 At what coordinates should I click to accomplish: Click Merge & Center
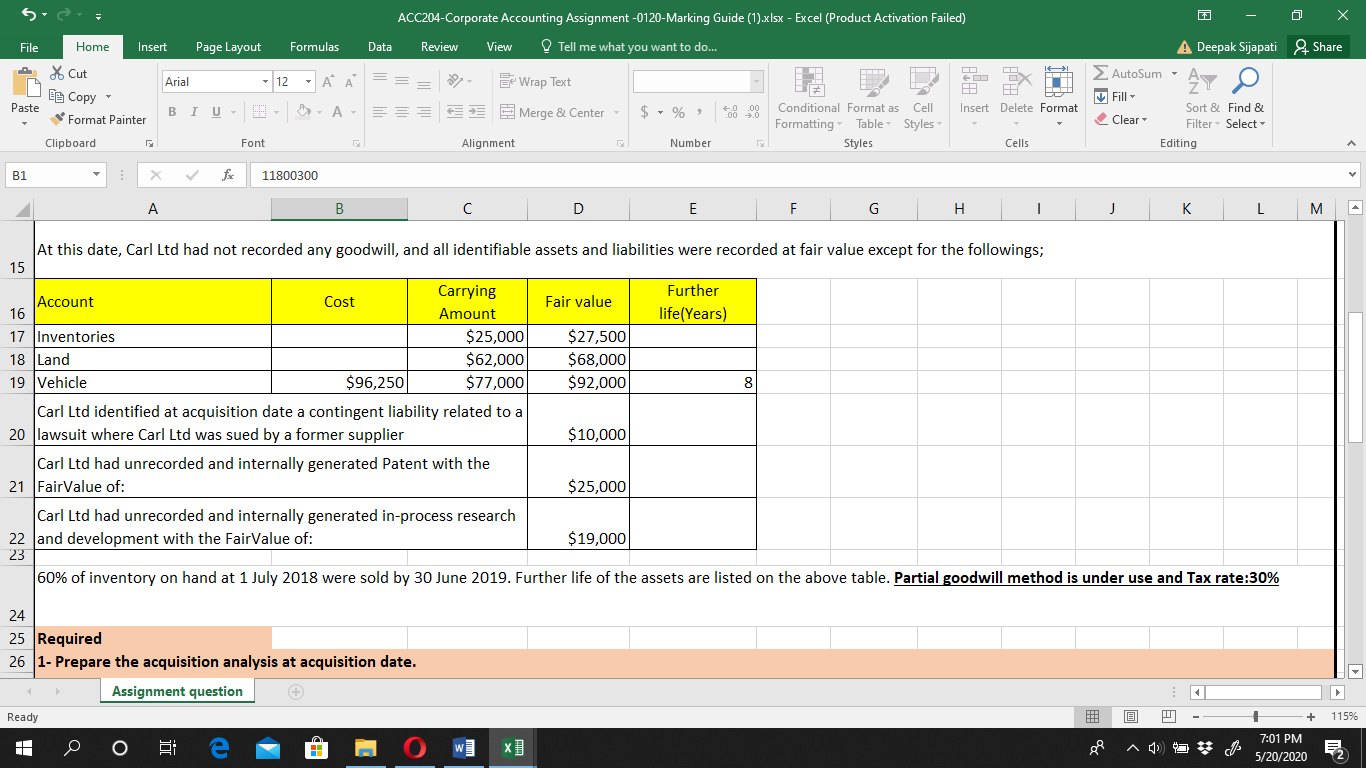click(552, 113)
